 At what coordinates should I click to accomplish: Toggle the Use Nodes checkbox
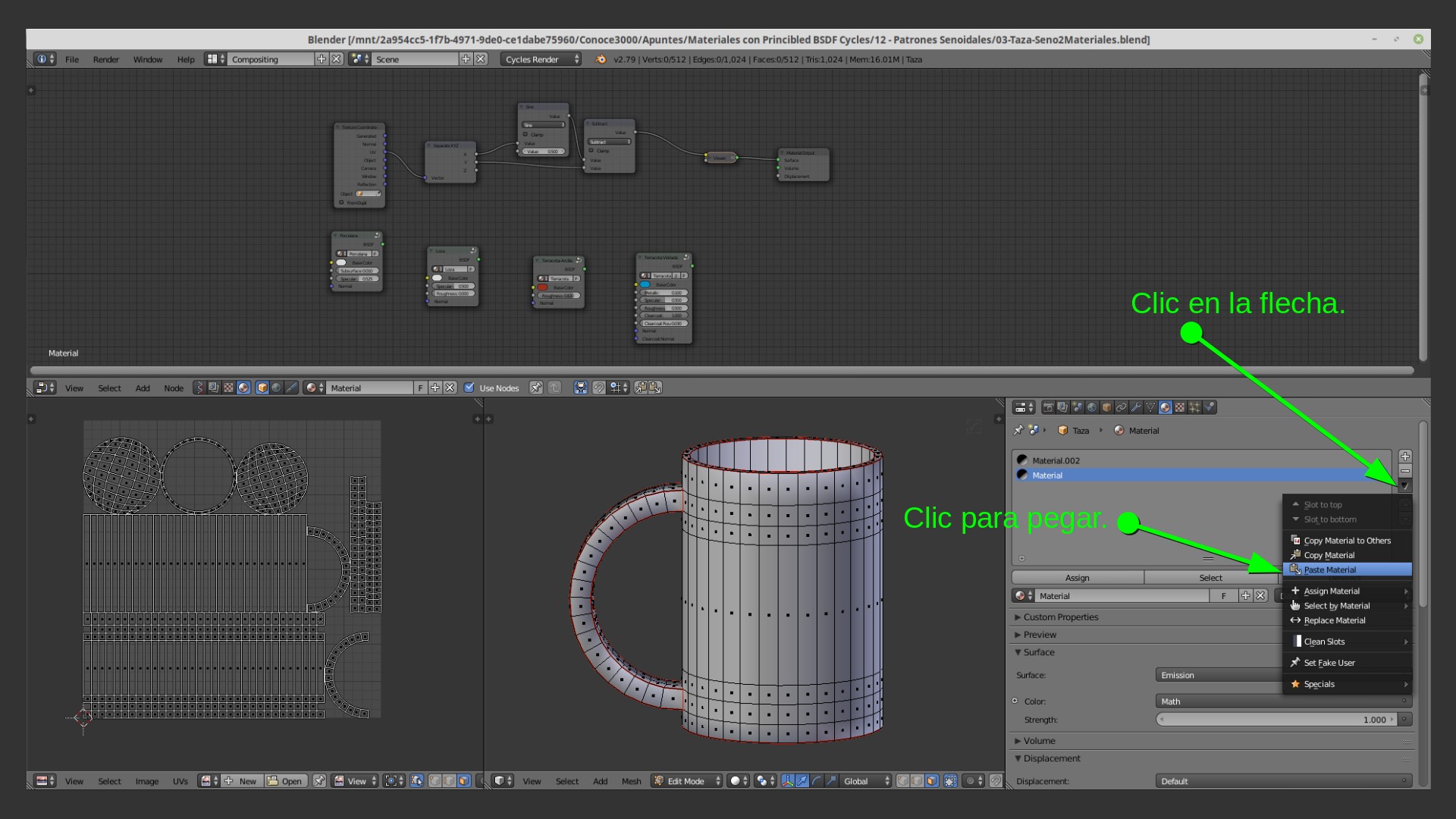point(469,388)
